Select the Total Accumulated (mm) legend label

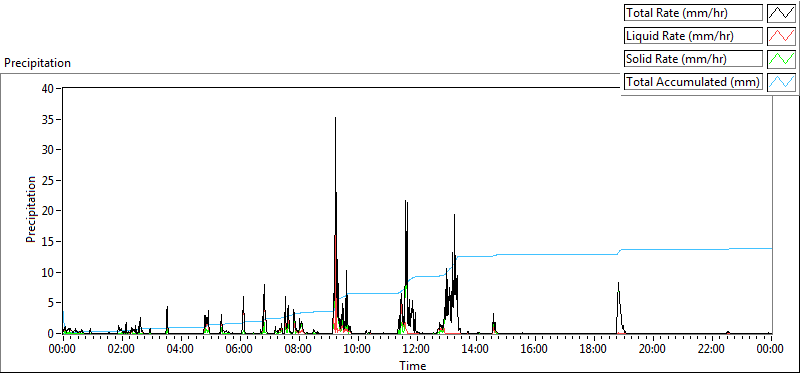point(693,82)
